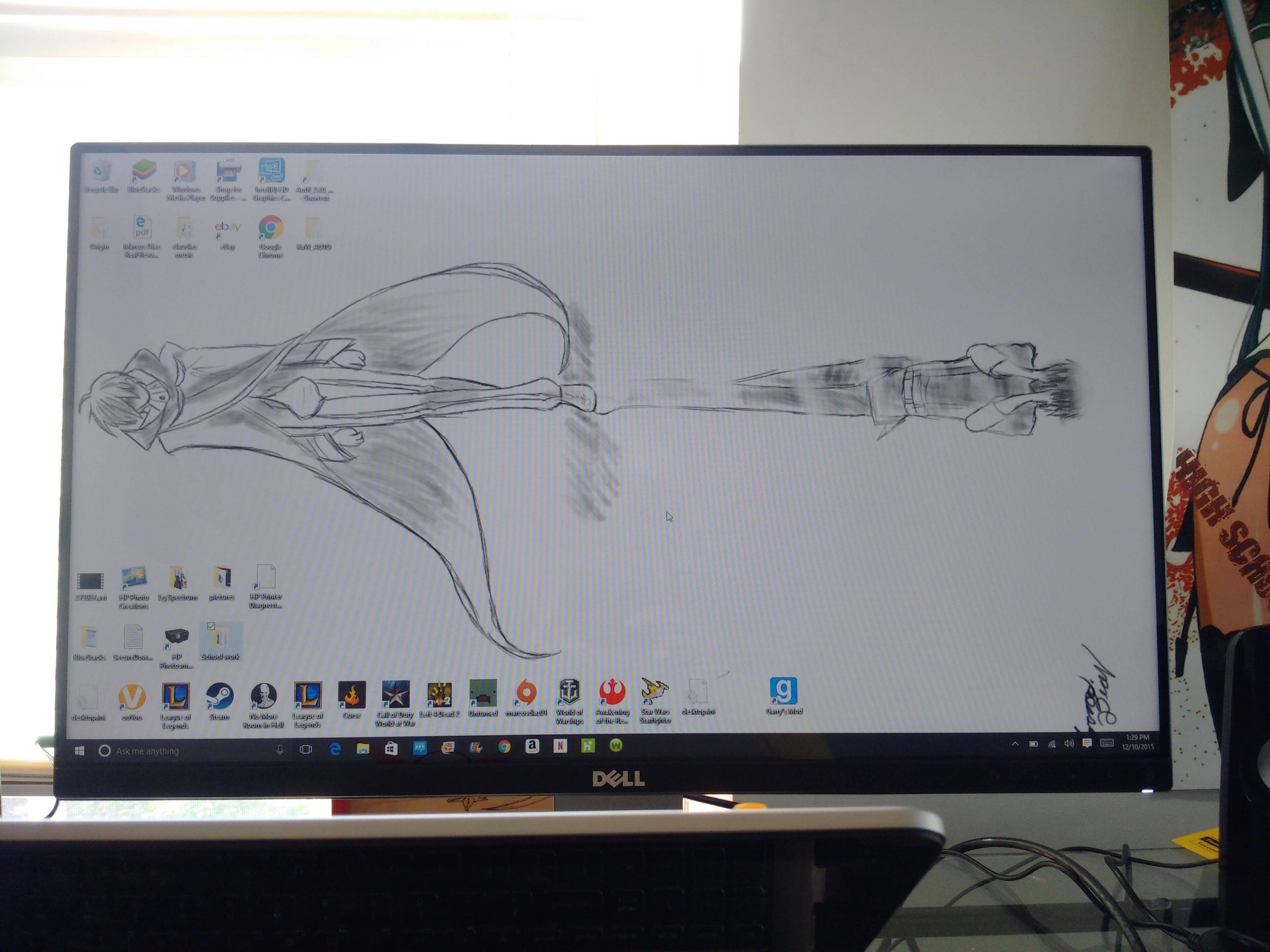The width and height of the screenshot is (1270, 952).
Task: Toggle the touch keyboard tray button
Action: pyautogui.click(x=1106, y=742)
